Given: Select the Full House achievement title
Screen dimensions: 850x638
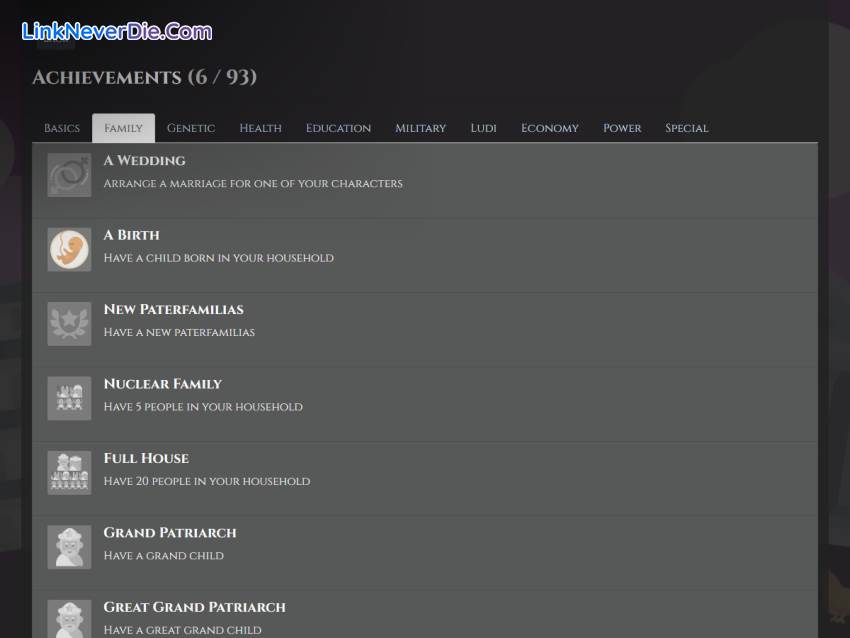Looking at the screenshot, I should pyautogui.click(x=146, y=458).
